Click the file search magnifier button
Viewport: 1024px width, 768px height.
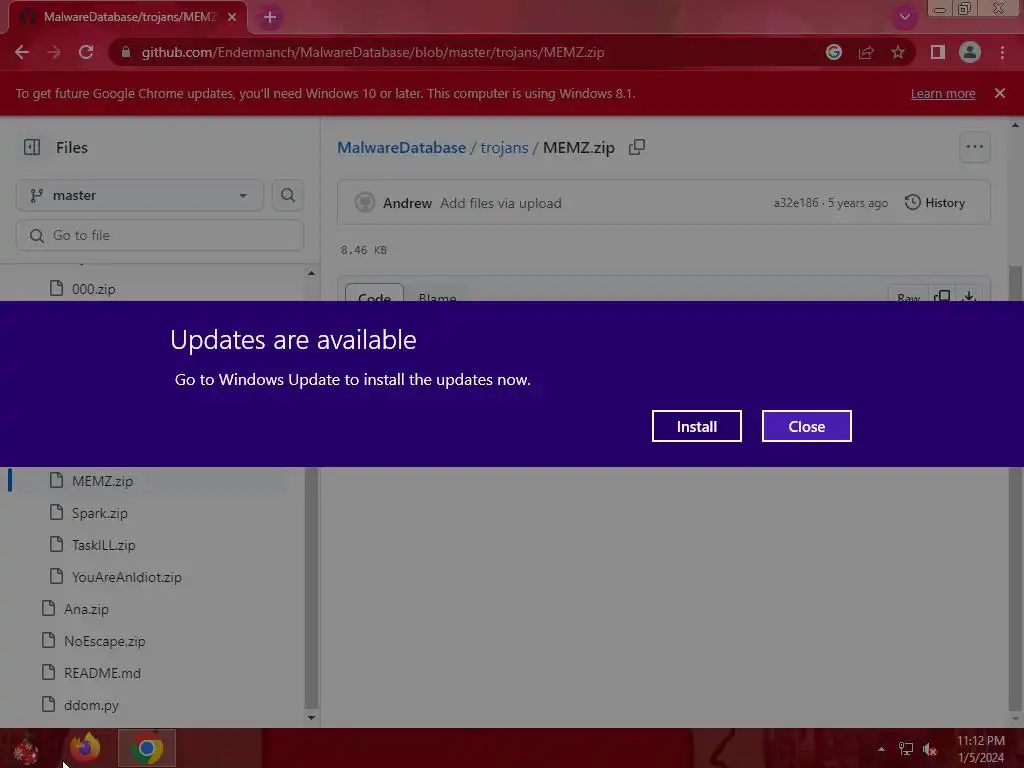(x=288, y=195)
